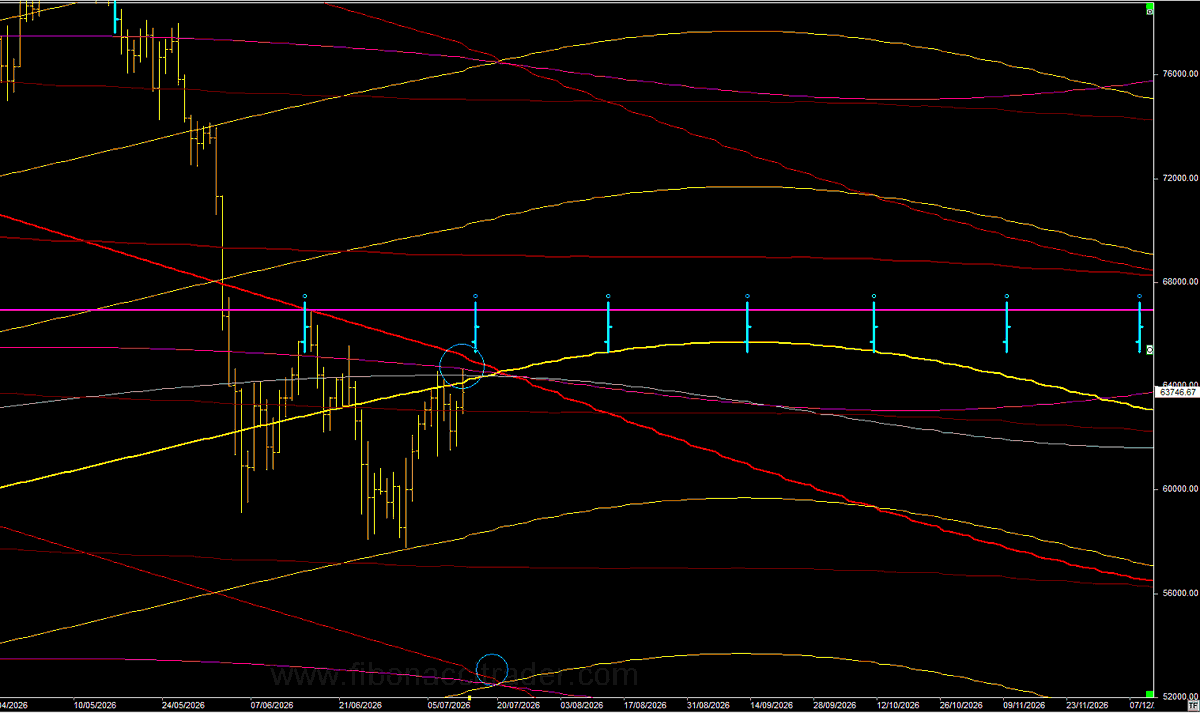Click the 52000.00 price axis label
Screen dimensions: 1200x713
click(1180, 696)
